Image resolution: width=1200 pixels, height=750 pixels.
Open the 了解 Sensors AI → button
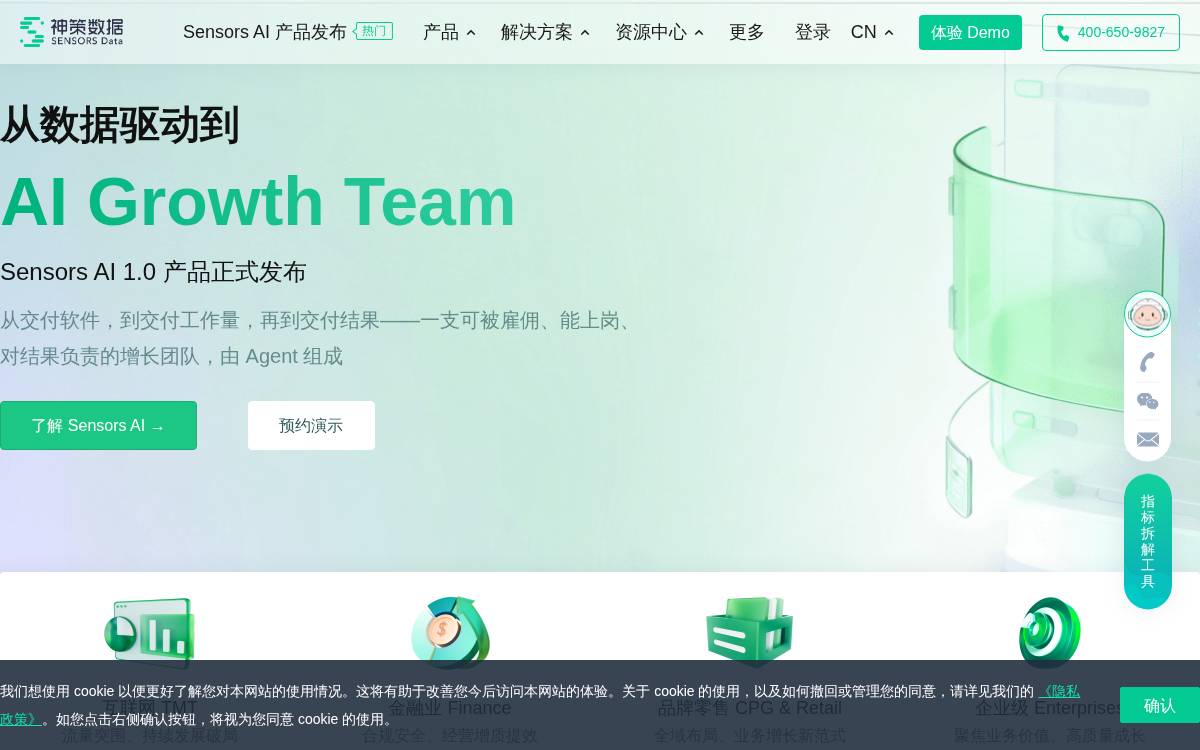coord(98,425)
